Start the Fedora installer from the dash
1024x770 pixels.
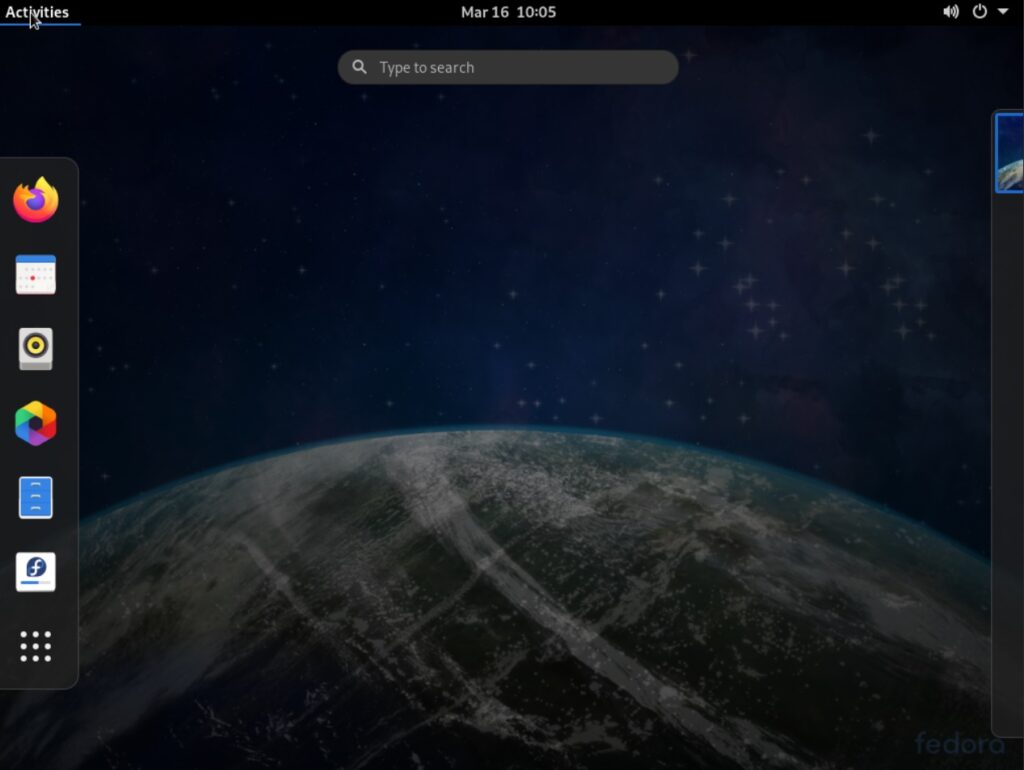[36, 571]
